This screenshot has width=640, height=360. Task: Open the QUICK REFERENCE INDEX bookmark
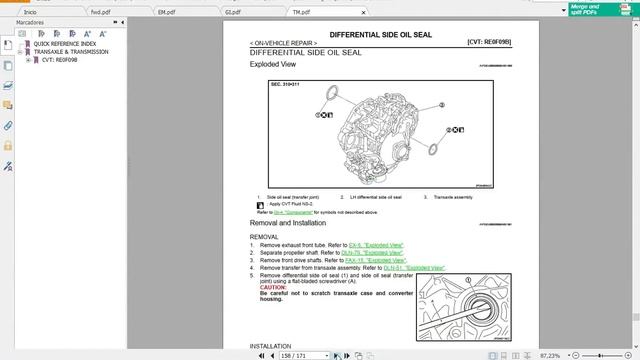[x=65, y=44]
